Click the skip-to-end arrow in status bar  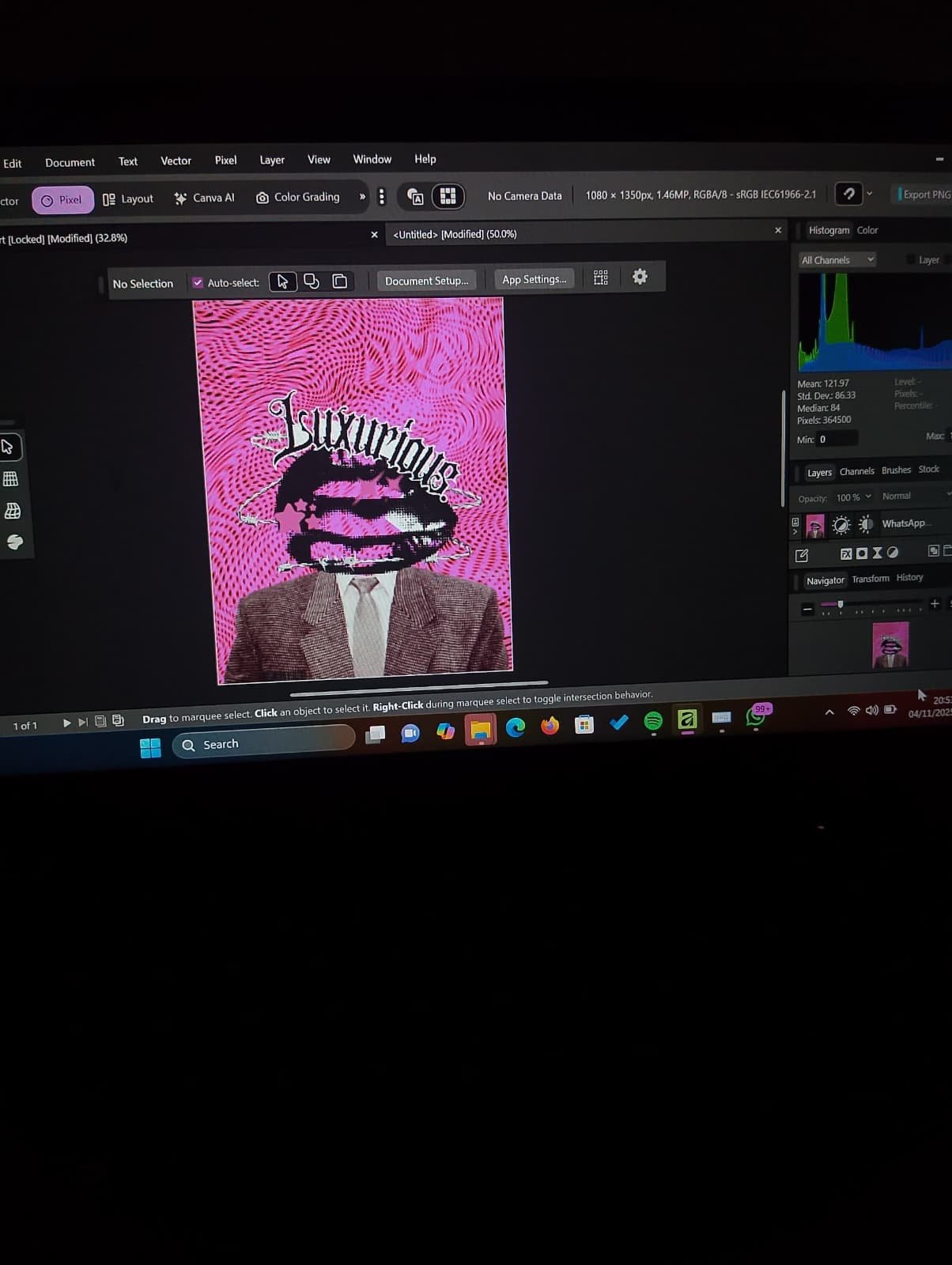tap(82, 722)
